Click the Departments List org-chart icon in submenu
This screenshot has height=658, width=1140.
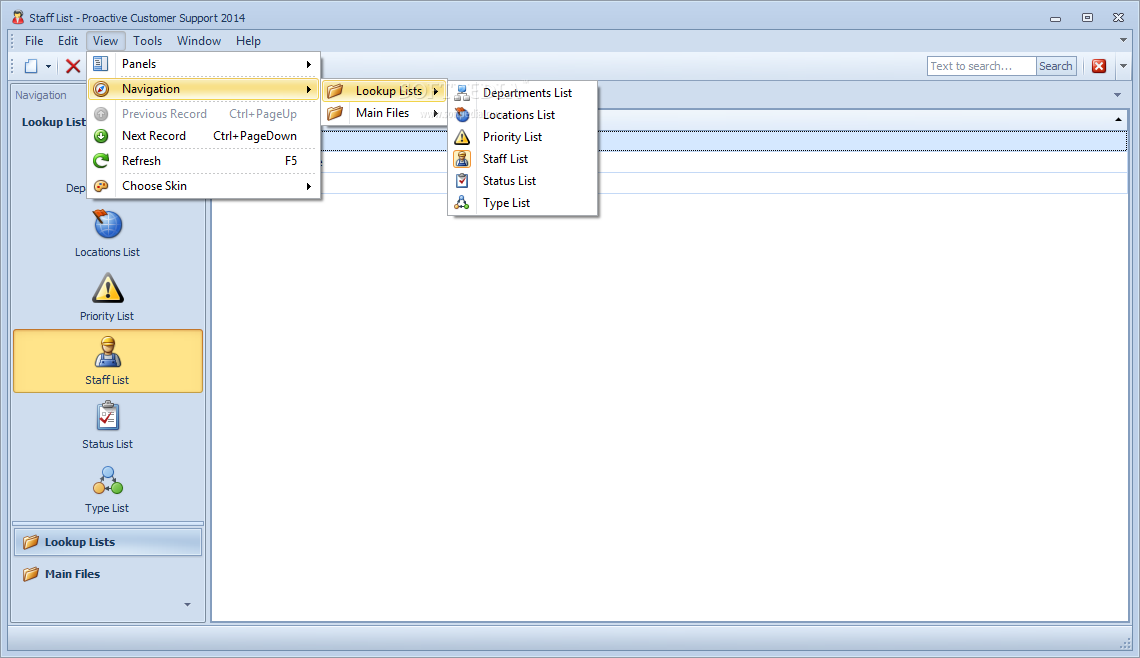click(462, 93)
